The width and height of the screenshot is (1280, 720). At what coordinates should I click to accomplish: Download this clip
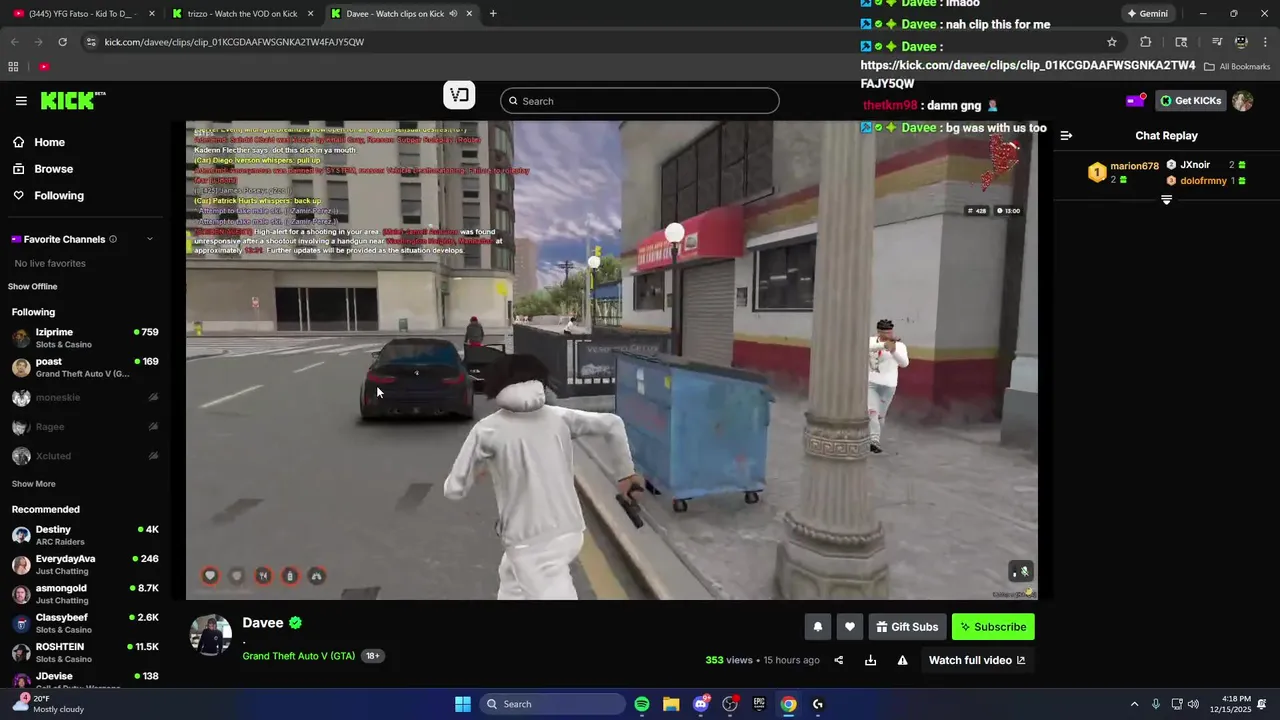click(x=870, y=660)
